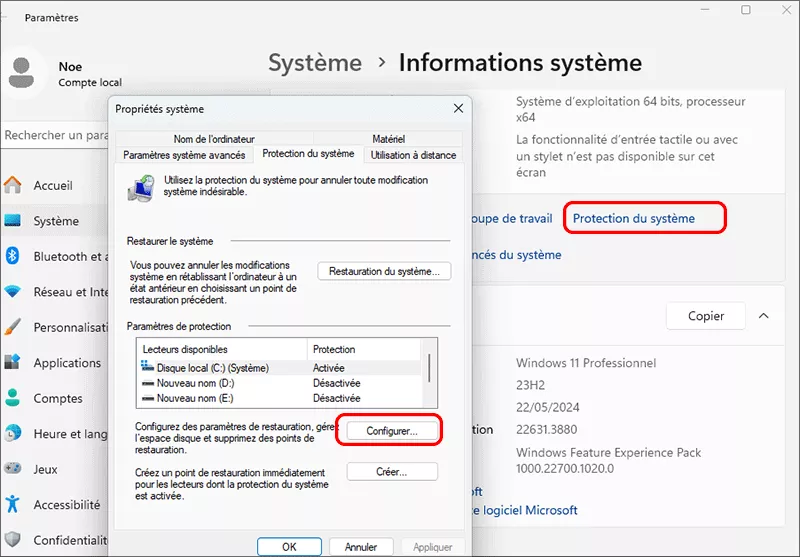Select the Système monitor icon in sidebar

coord(12,220)
